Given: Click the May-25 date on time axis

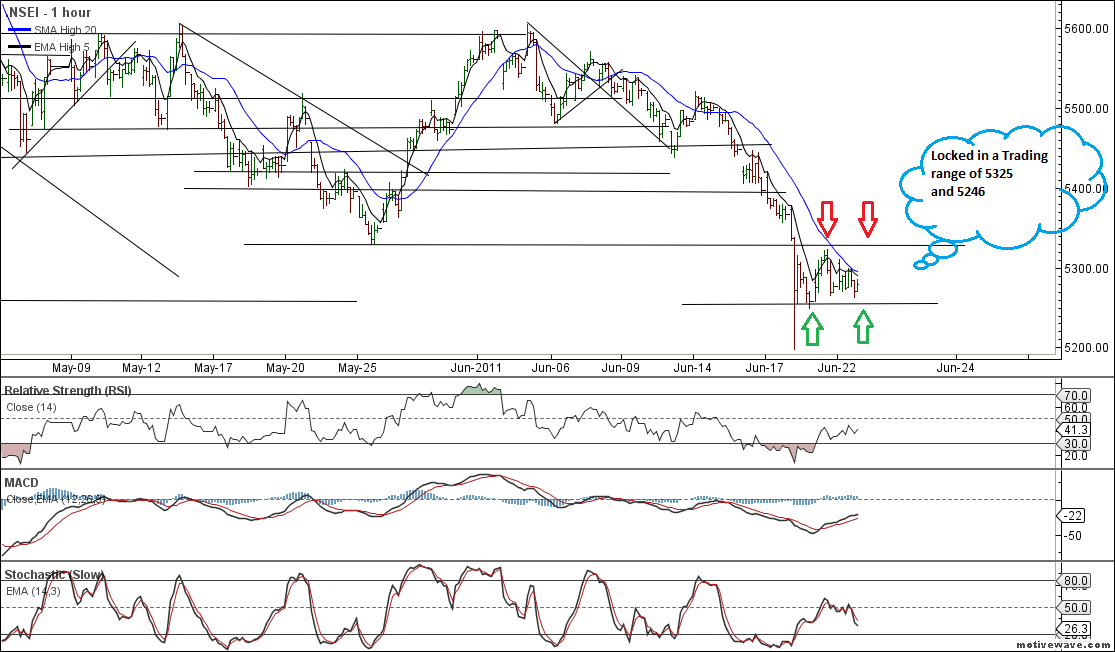Looking at the screenshot, I should [357, 368].
